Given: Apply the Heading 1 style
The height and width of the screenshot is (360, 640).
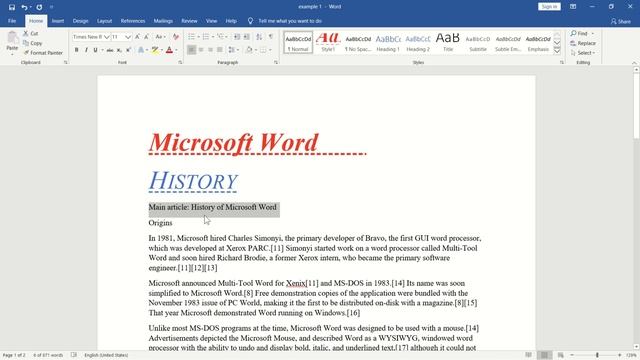Looking at the screenshot, I should coord(388,42).
